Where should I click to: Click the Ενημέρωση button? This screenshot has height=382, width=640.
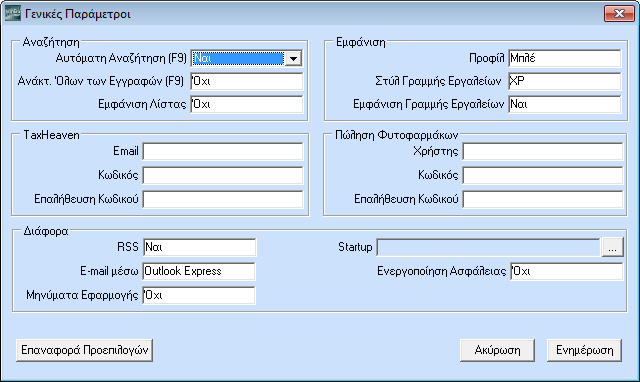[x=584, y=350]
